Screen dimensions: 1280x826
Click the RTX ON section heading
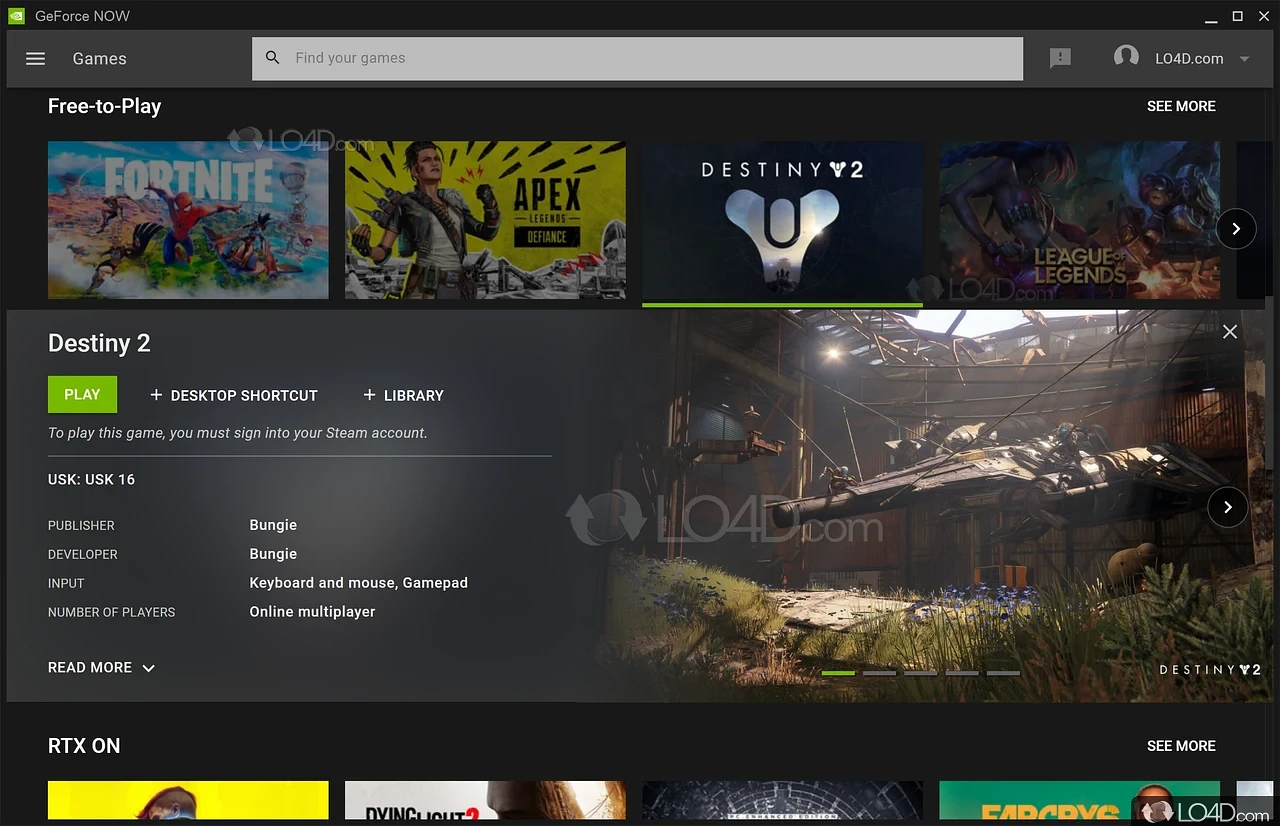[x=84, y=746]
